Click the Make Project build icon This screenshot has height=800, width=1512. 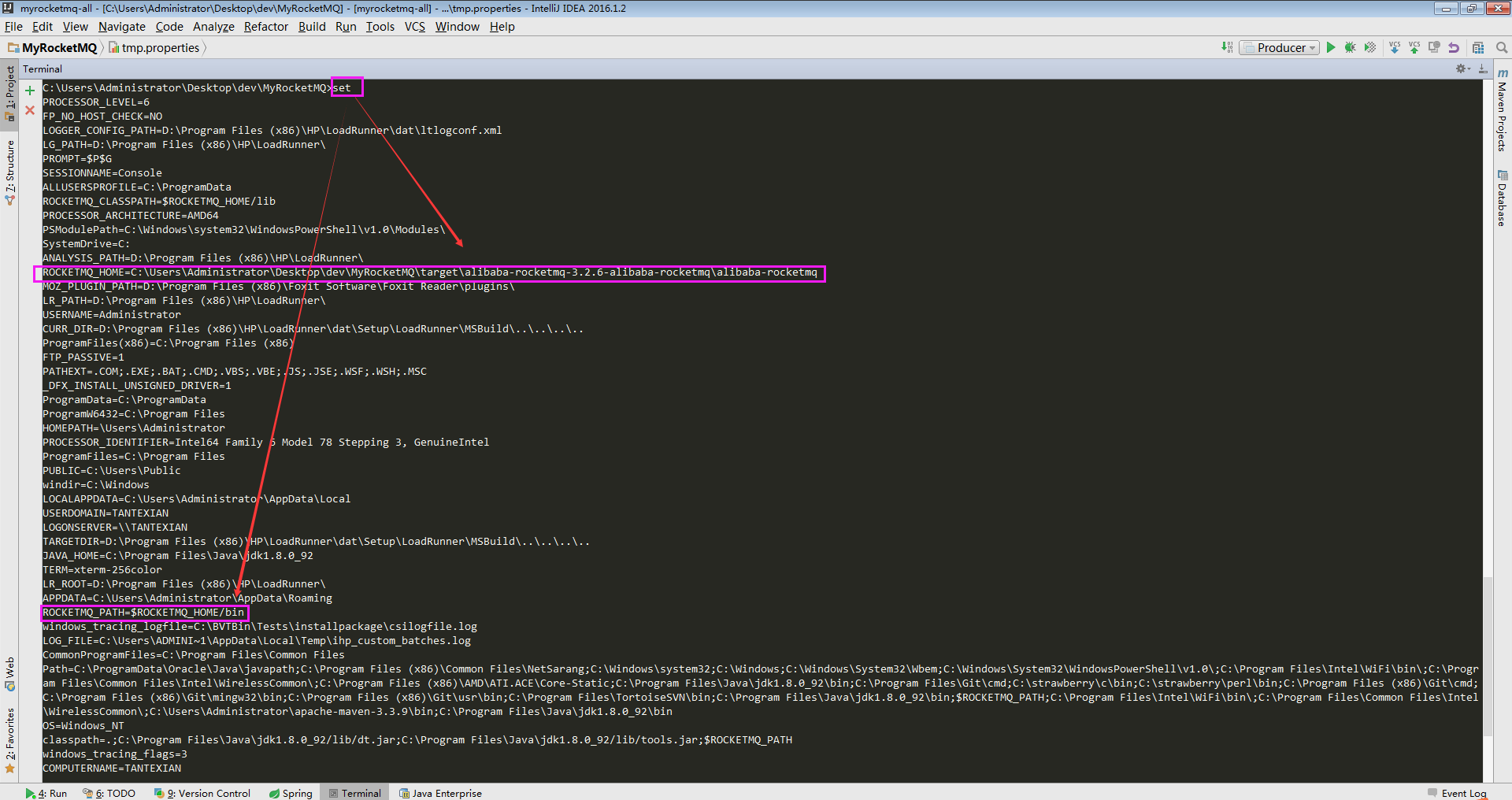click(1227, 47)
